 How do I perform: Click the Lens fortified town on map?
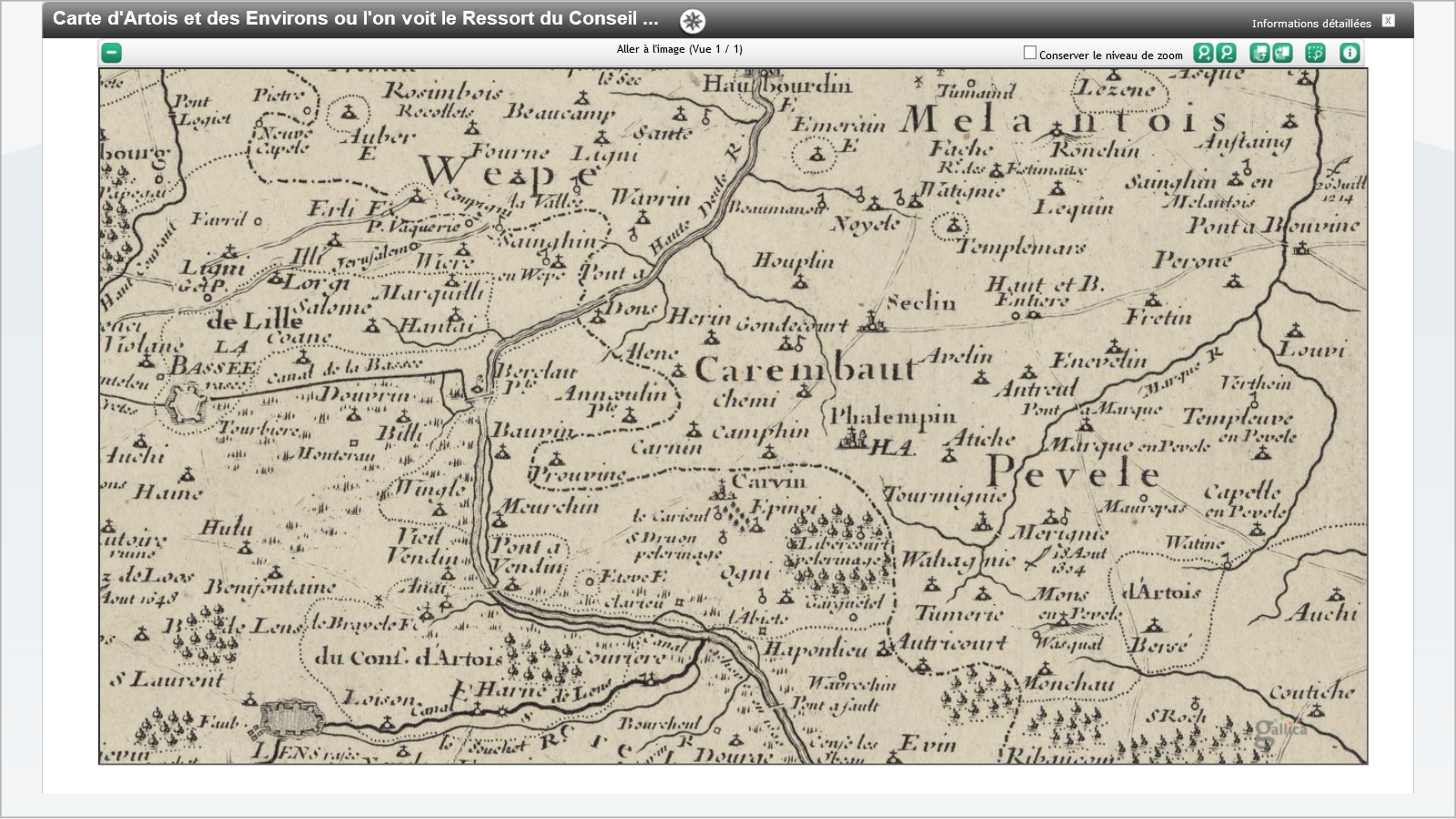coord(290,719)
